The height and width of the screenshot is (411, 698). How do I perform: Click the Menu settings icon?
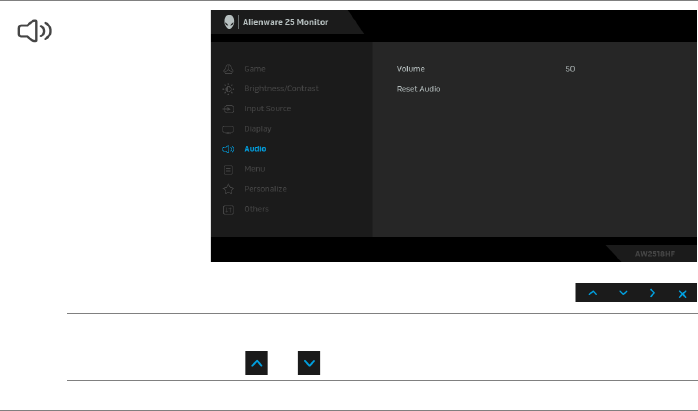pos(228,170)
